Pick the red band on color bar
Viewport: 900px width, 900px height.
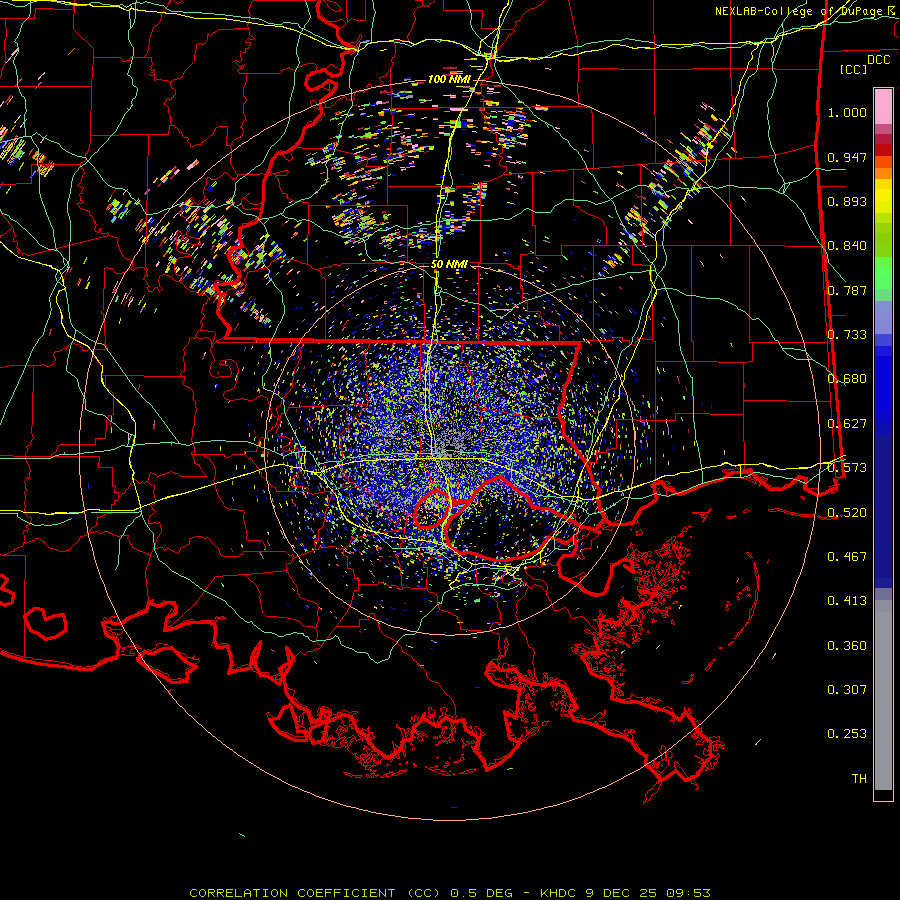[x=883, y=150]
